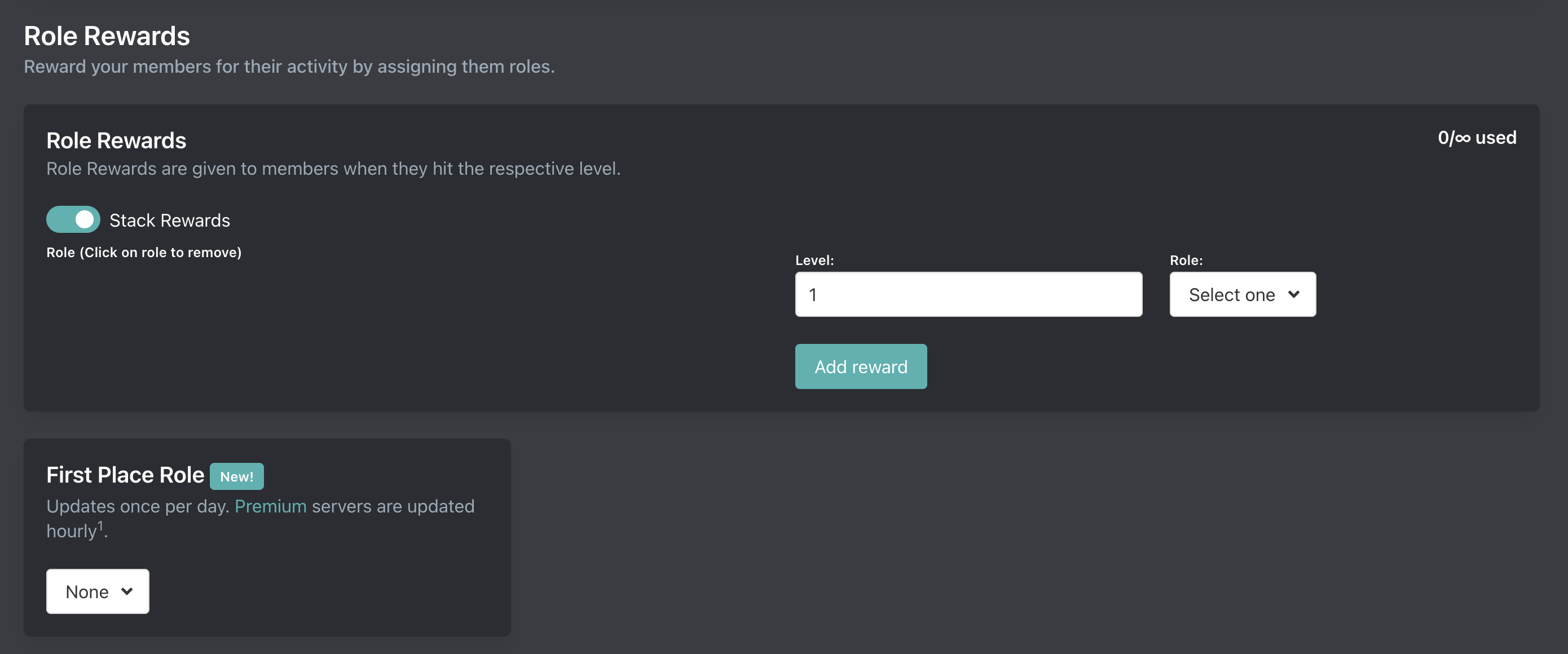Follow the Premium link
The height and width of the screenshot is (654, 1568).
click(x=270, y=506)
